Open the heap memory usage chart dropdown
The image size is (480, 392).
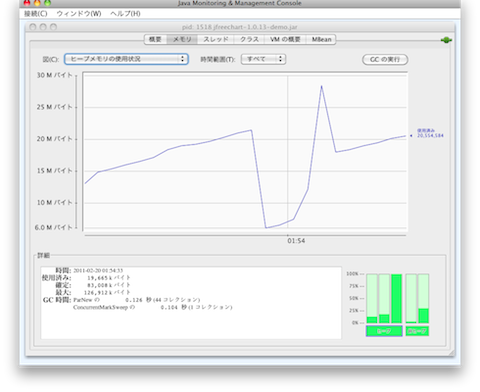click(126, 59)
